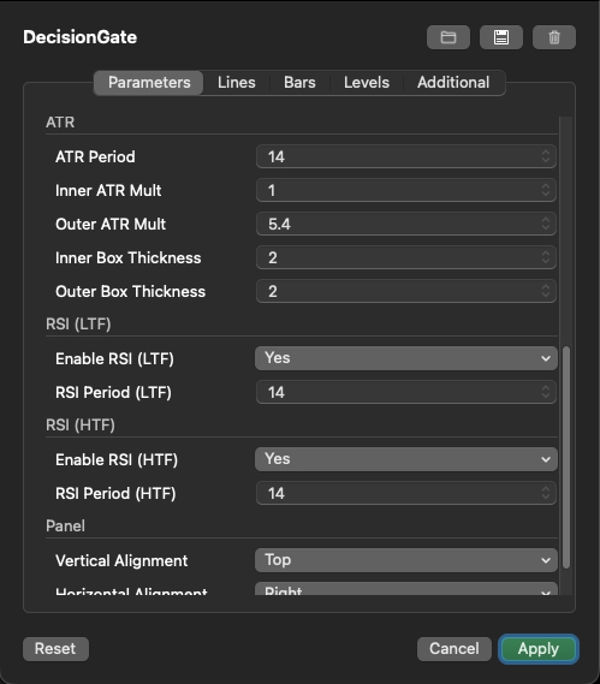Click the save preset floppy icon

[x=501, y=38]
